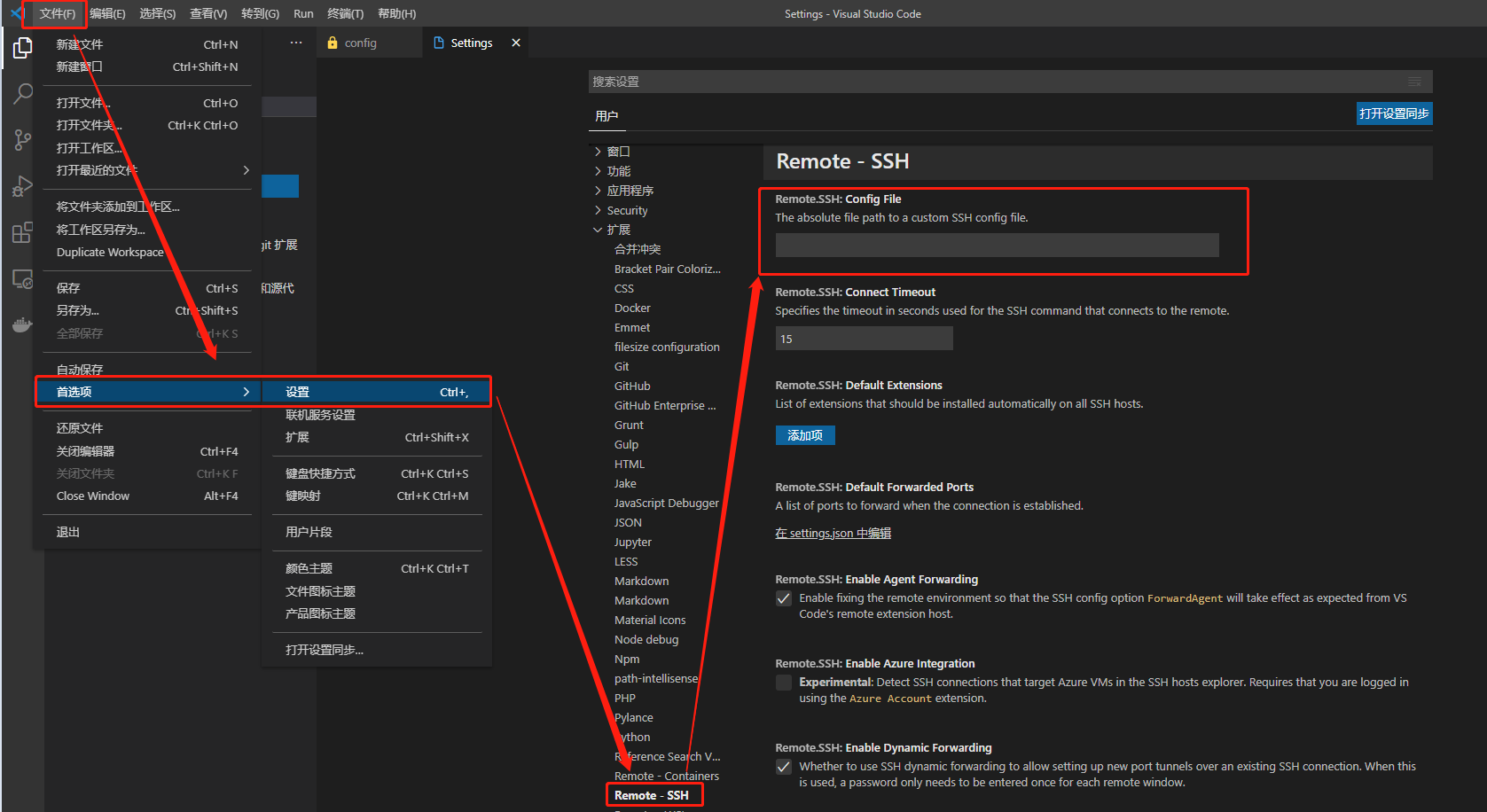Viewport: 1487px width, 812px height.
Task: Select path-intellisense settings entry
Action: coord(656,678)
